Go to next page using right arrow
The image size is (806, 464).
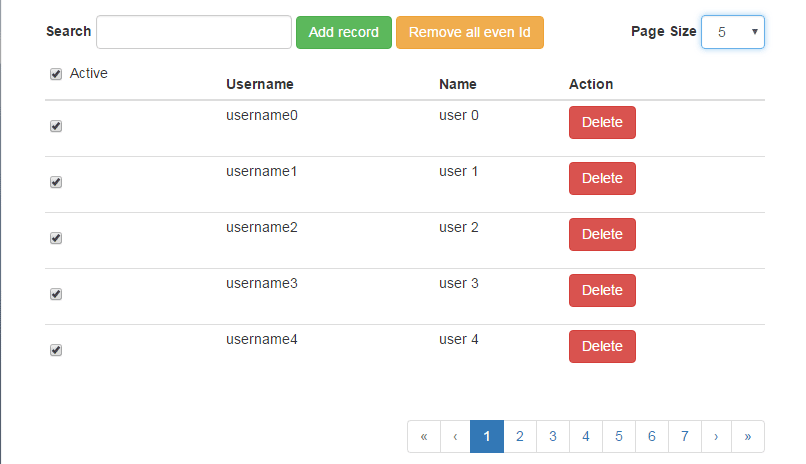coord(716,436)
